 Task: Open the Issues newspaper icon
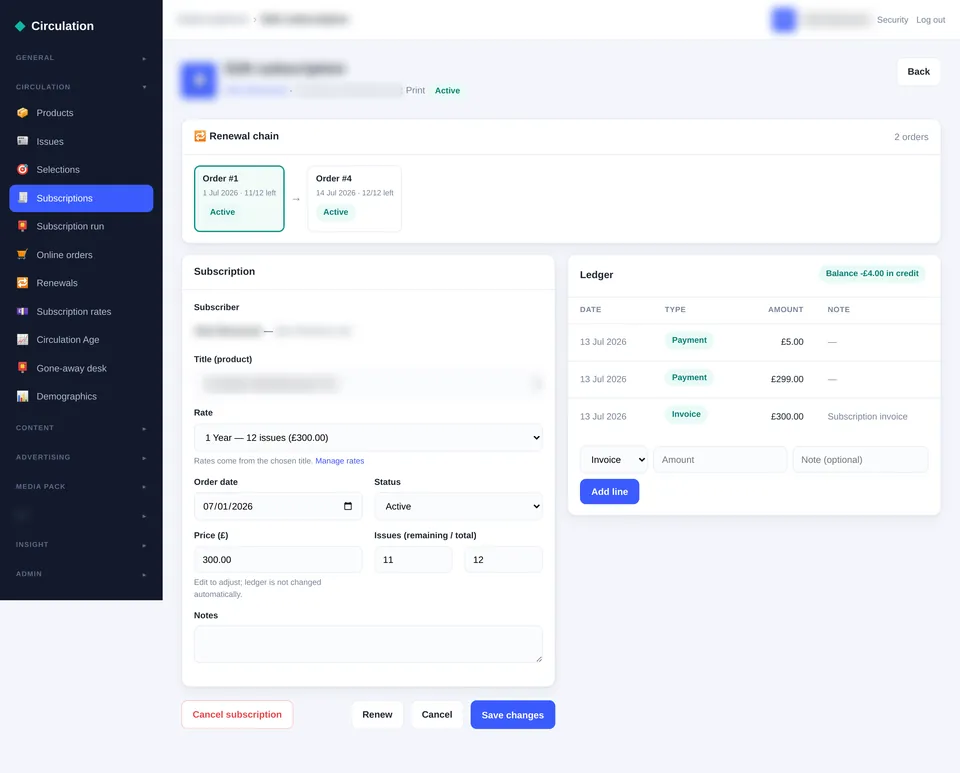coord(23,141)
